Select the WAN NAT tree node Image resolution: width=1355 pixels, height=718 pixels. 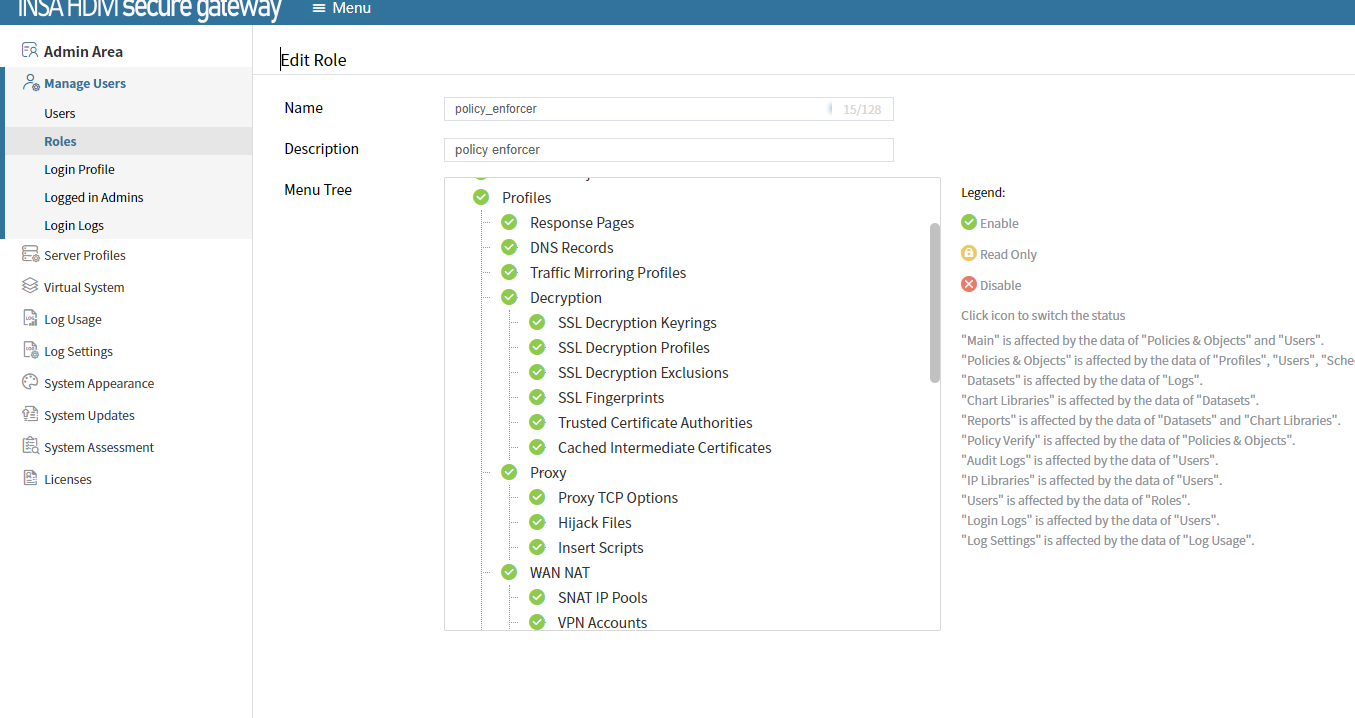pos(559,572)
